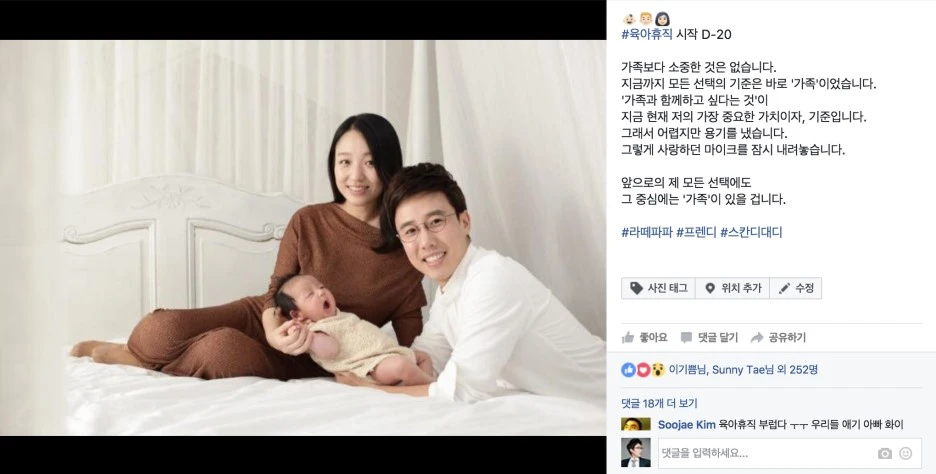Click the location pin icon
This screenshot has width=936, height=474.
click(x=710, y=288)
